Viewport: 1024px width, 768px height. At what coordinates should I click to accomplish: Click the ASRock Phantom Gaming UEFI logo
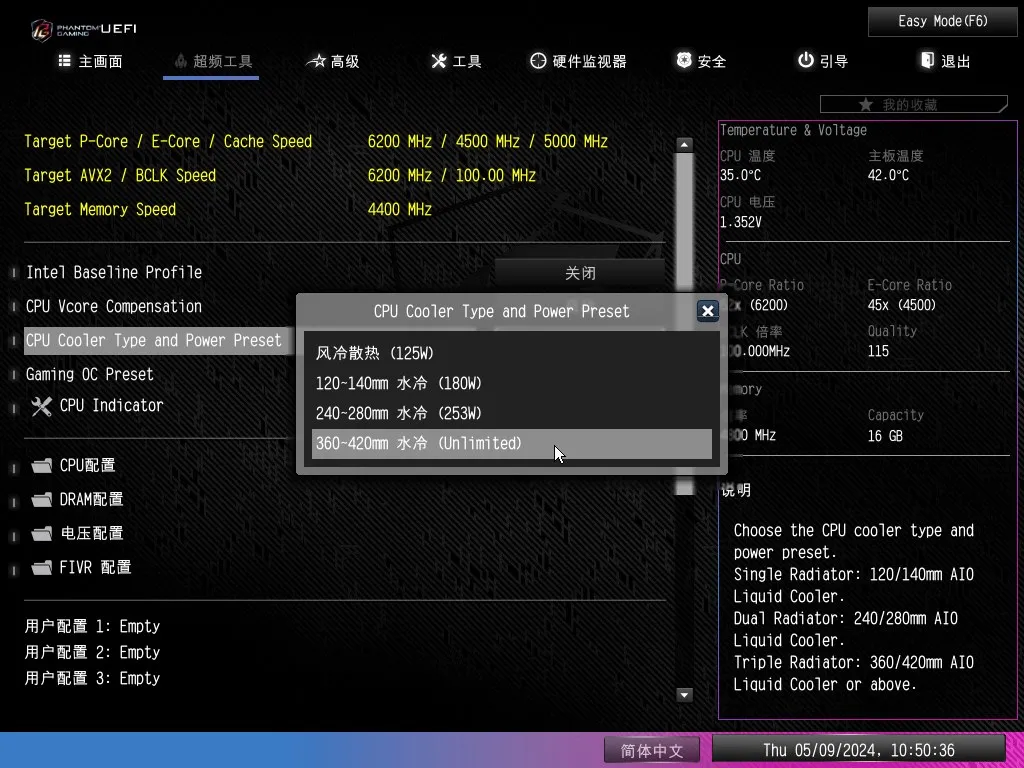84,29
